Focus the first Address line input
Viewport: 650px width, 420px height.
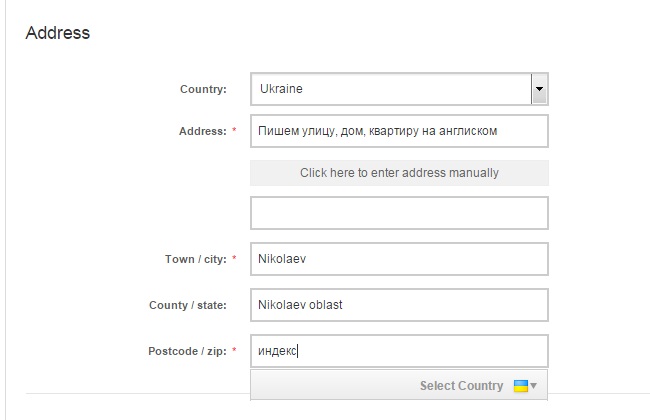pos(399,130)
